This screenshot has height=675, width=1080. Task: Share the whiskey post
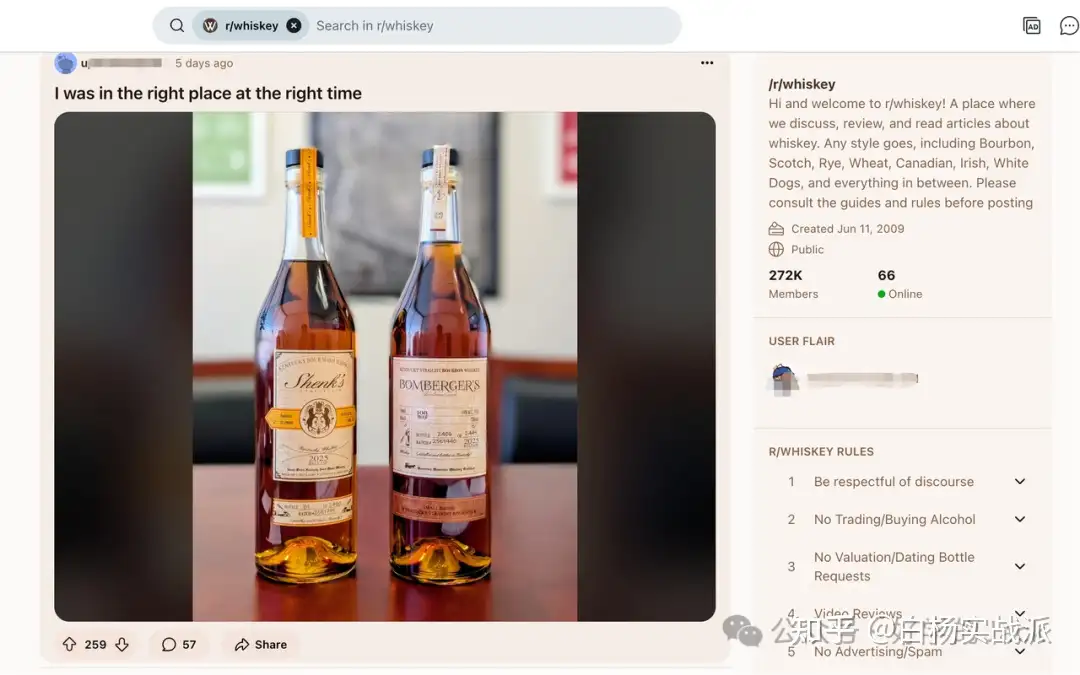pyautogui.click(x=261, y=644)
